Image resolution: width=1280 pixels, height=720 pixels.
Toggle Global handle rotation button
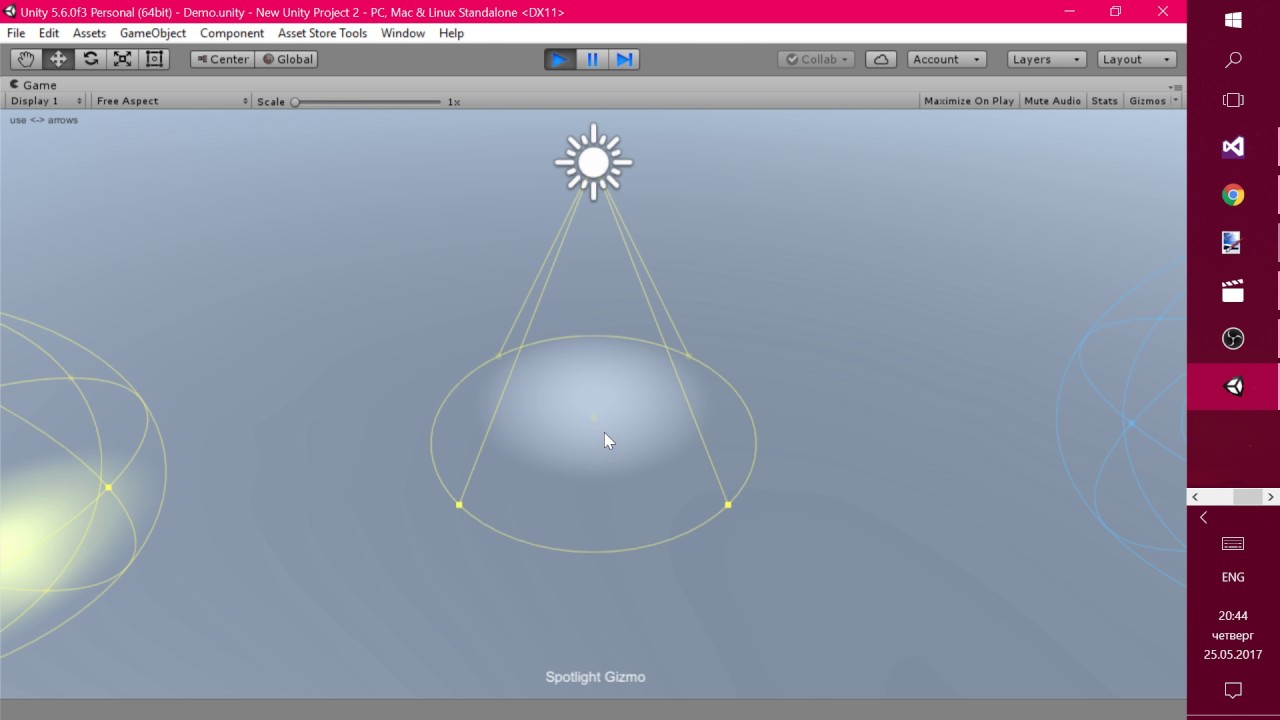(x=287, y=59)
